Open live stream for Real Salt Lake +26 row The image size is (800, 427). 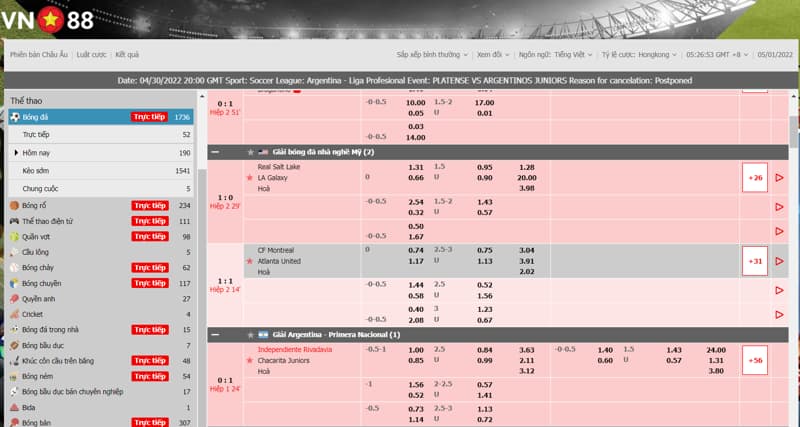[779, 178]
